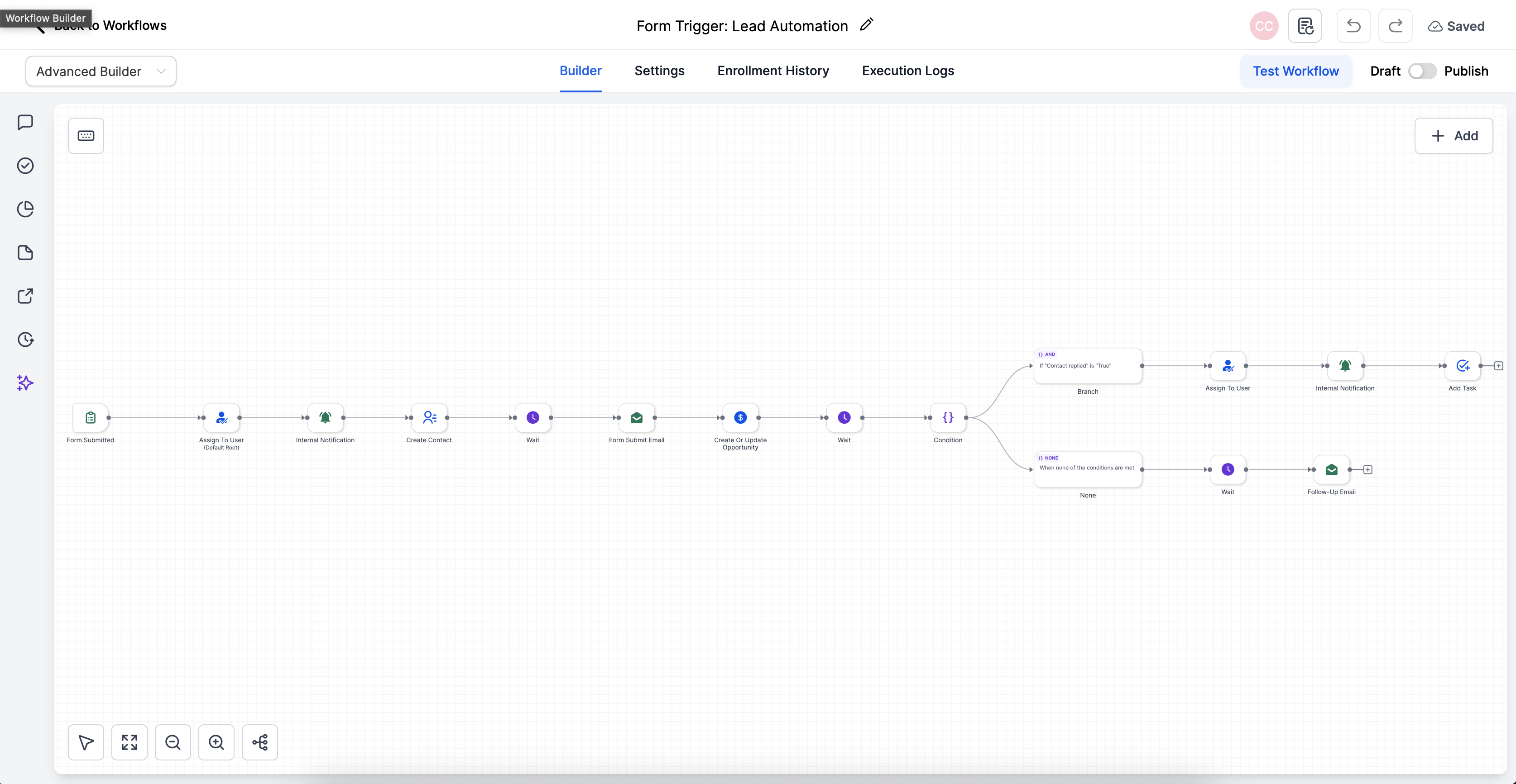The height and width of the screenshot is (784, 1516).
Task: Click the auto-layout tree icon
Action: [260, 742]
